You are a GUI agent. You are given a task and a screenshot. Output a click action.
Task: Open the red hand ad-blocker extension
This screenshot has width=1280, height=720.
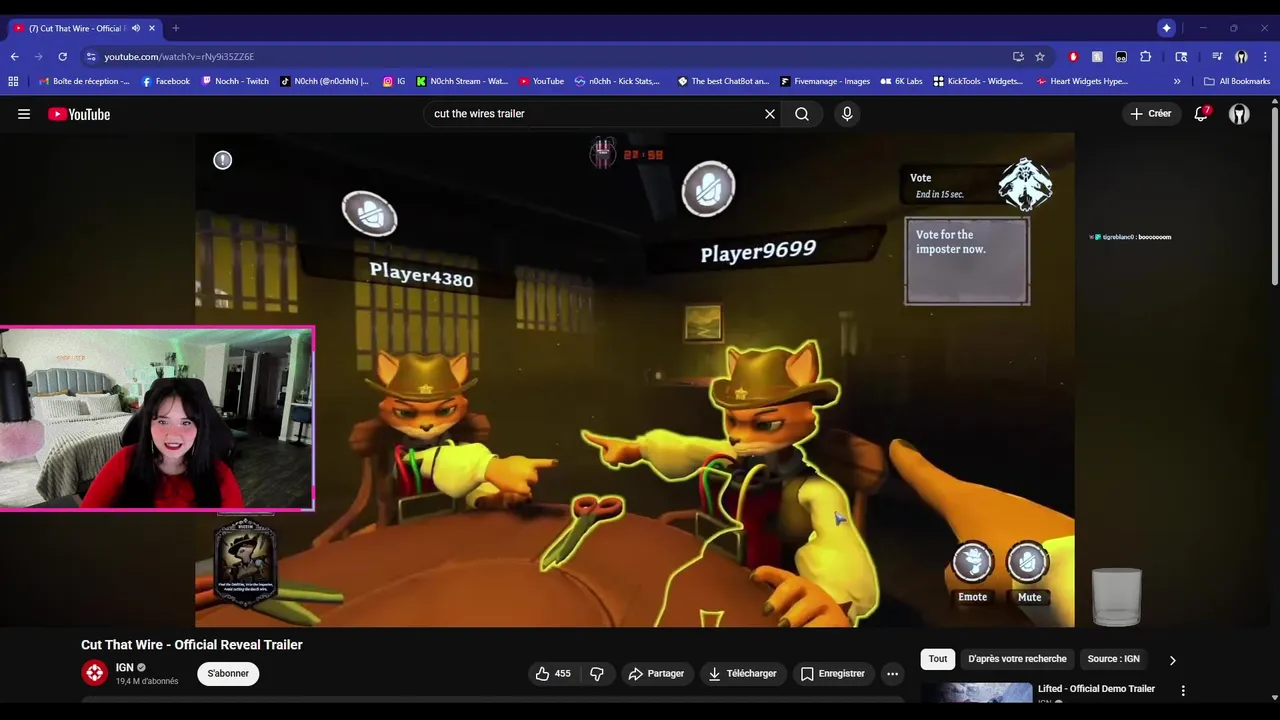tap(1073, 57)
